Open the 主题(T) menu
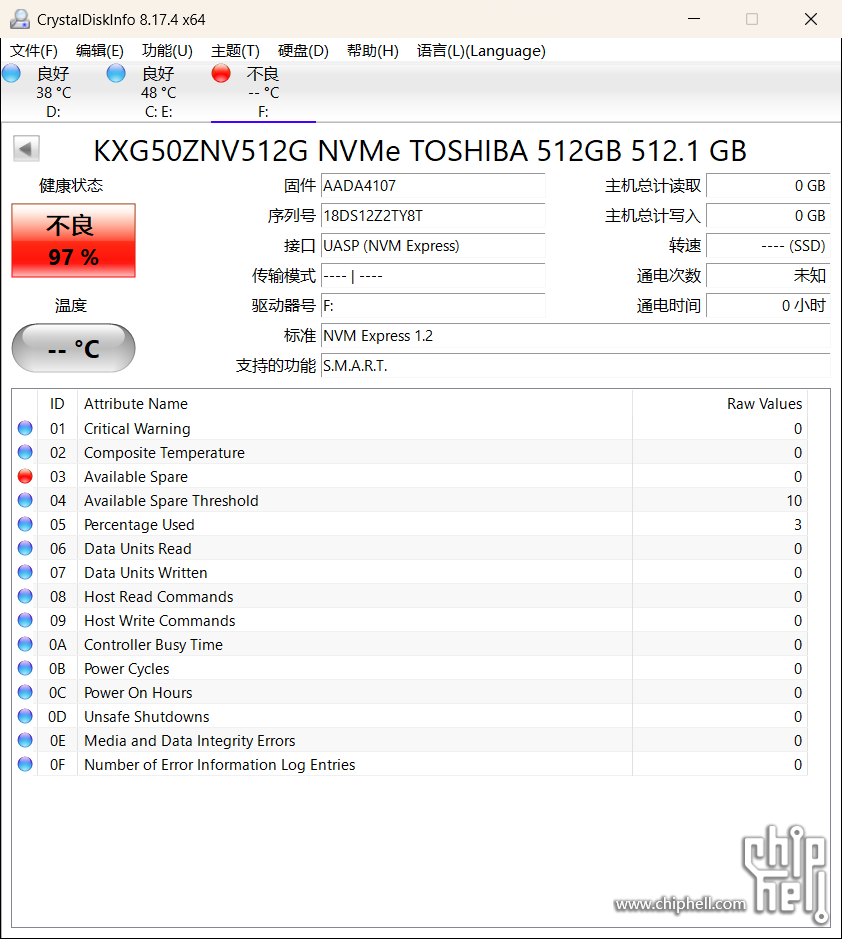 coord(235,51)
